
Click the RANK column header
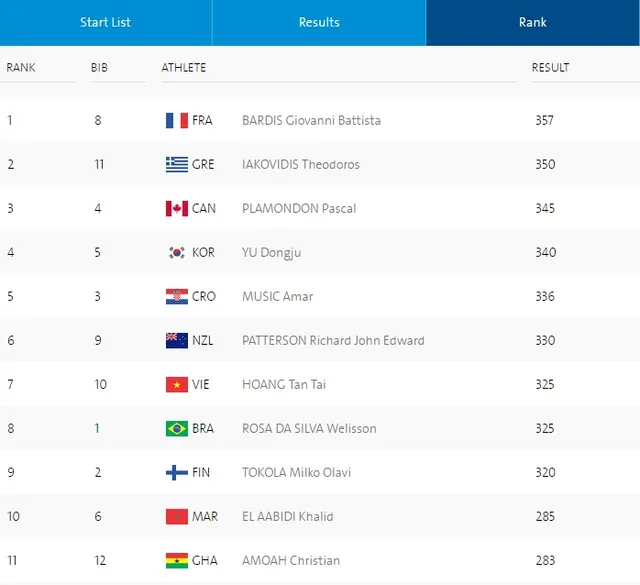pyautogui.click(x=21, y=68)
